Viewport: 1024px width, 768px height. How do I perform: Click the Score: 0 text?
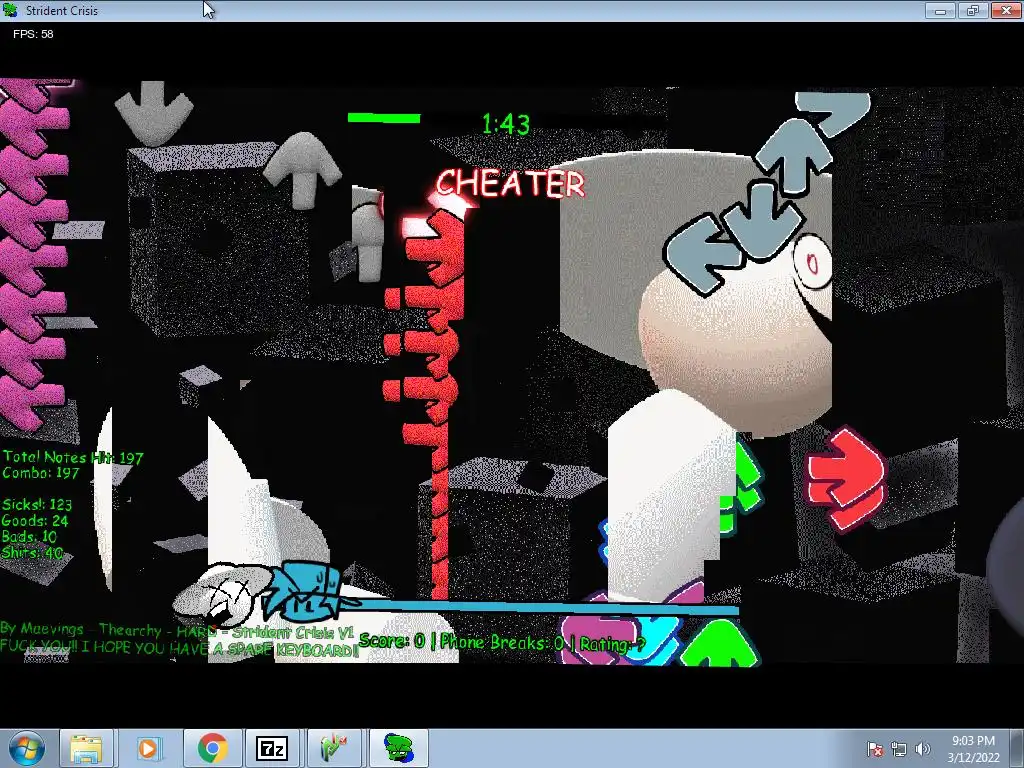[x=392, y=640]
